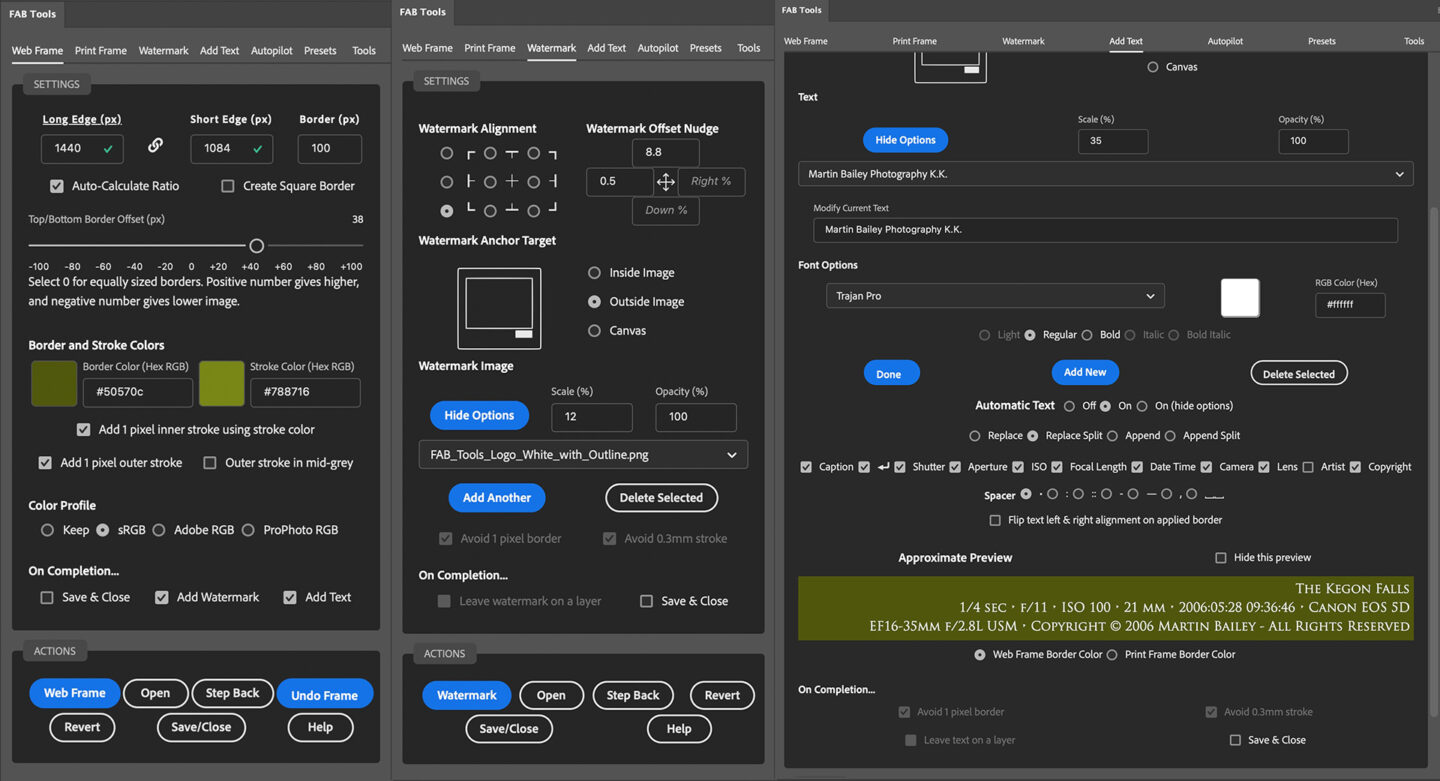The image size is (1440, 781).
Task: Choose the Inside Image anchor option
Action: [x=594, y=273]
